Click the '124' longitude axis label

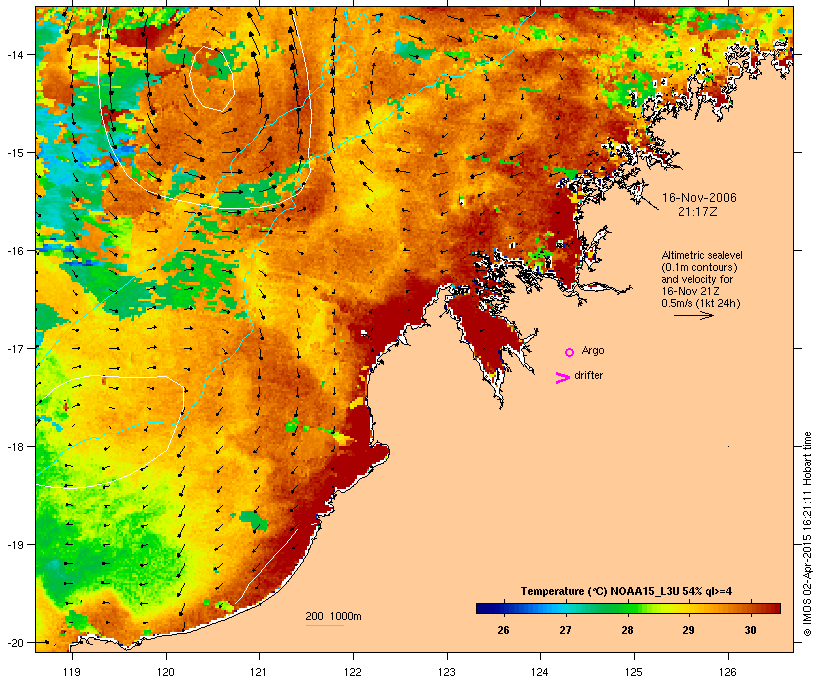[x=540, y=672]
